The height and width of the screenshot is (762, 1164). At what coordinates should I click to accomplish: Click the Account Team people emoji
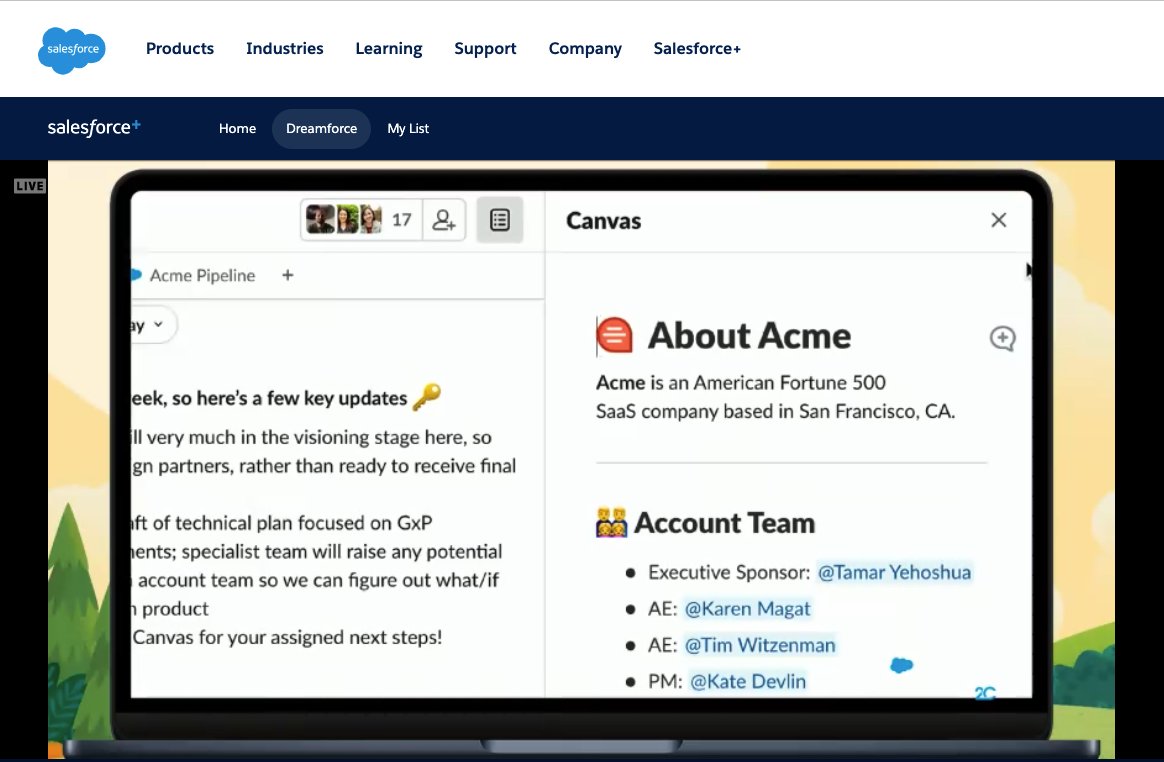coord(611,523)
